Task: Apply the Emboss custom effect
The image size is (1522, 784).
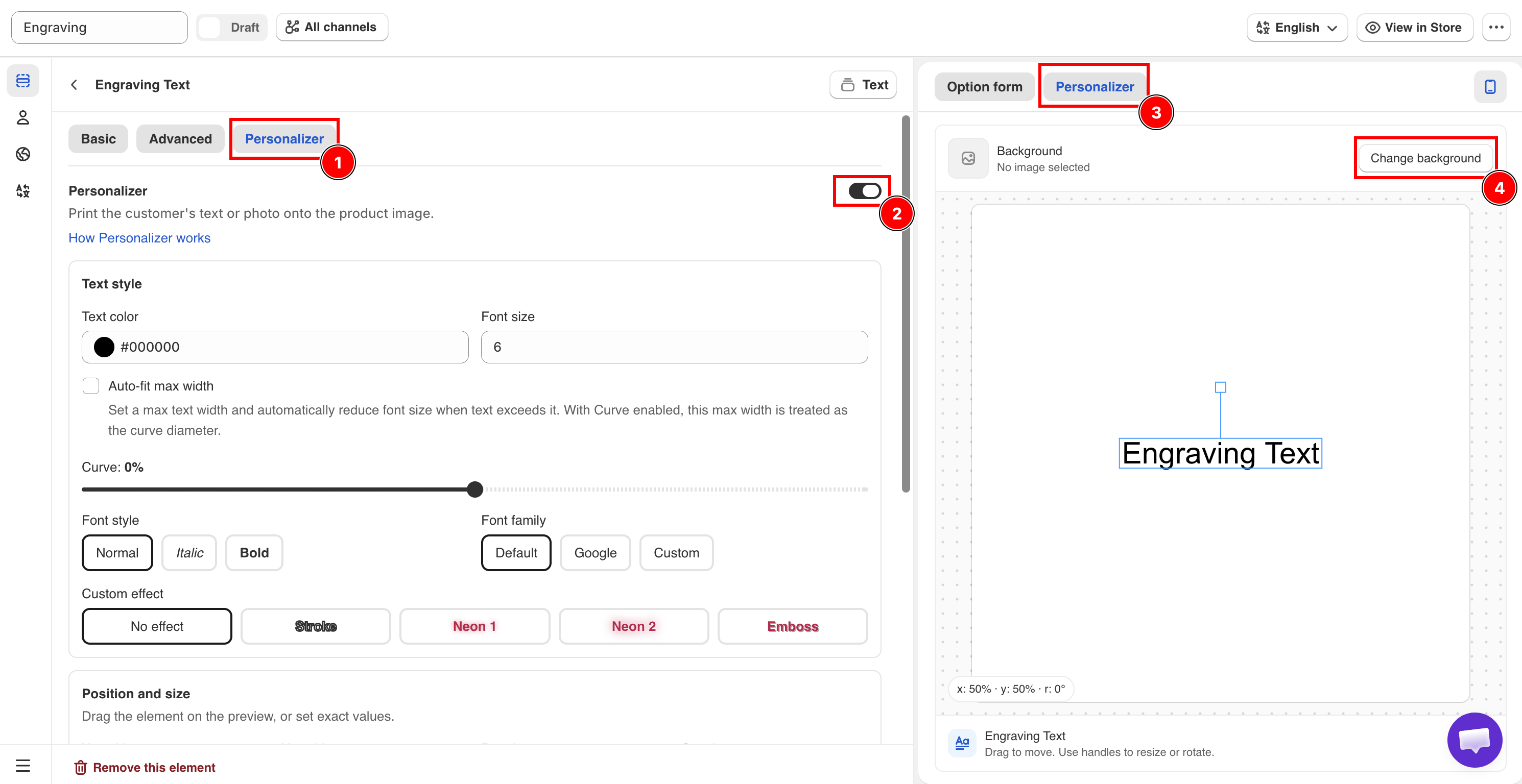Action: tap(792, 626)
